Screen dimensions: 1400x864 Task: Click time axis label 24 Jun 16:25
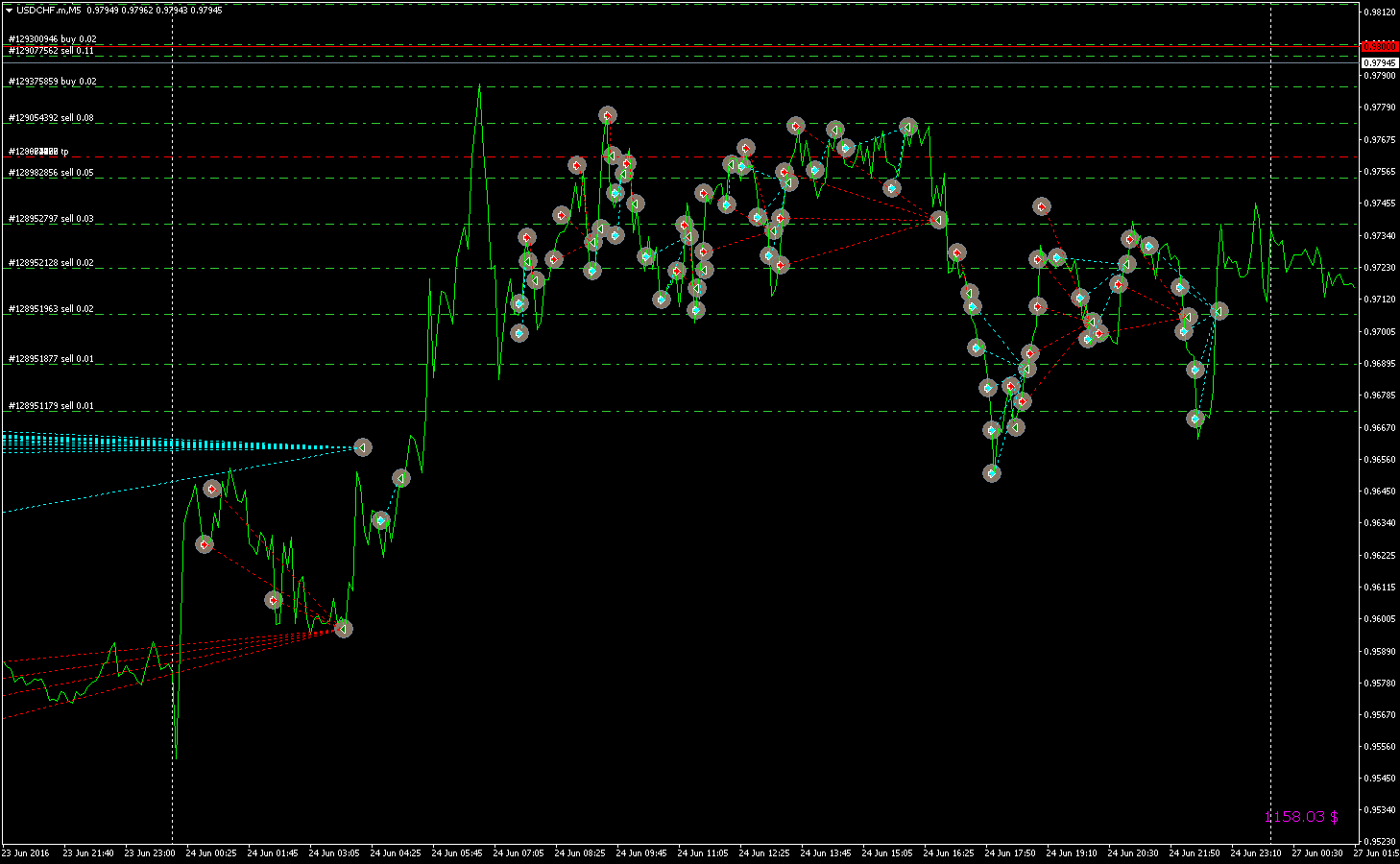(x=949, y=852)
